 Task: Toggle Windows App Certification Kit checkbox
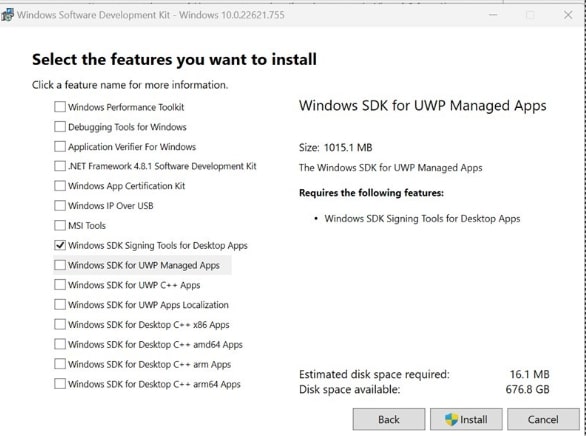[60, 186]
